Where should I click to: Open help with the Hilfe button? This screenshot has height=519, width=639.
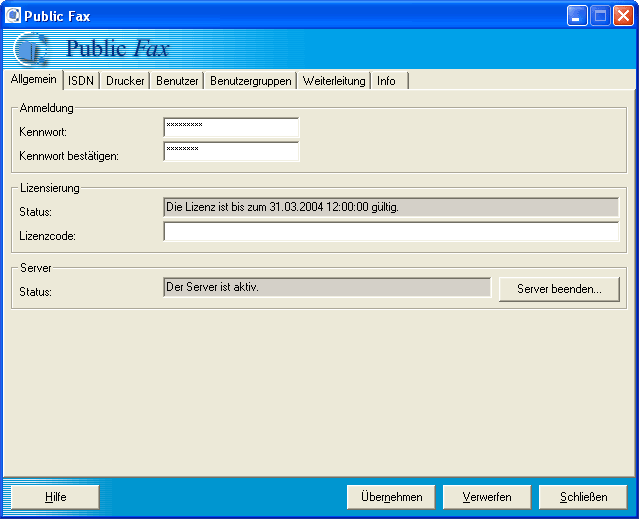pos(55,497)
